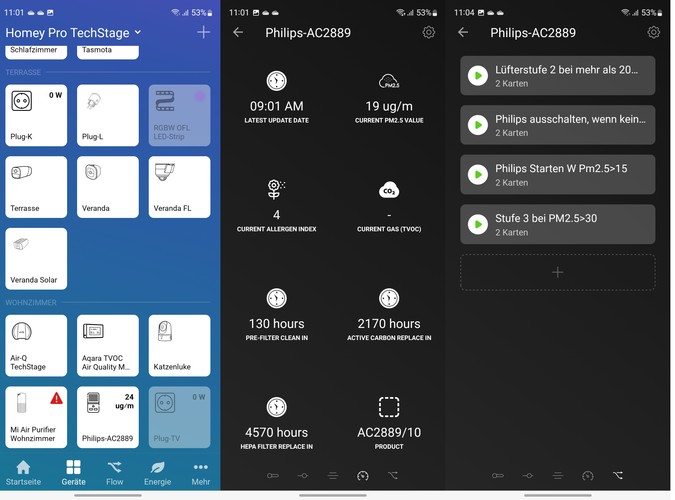
Task: Open the Veranda FL floodlight camera tile
Action: coord(180,187)
